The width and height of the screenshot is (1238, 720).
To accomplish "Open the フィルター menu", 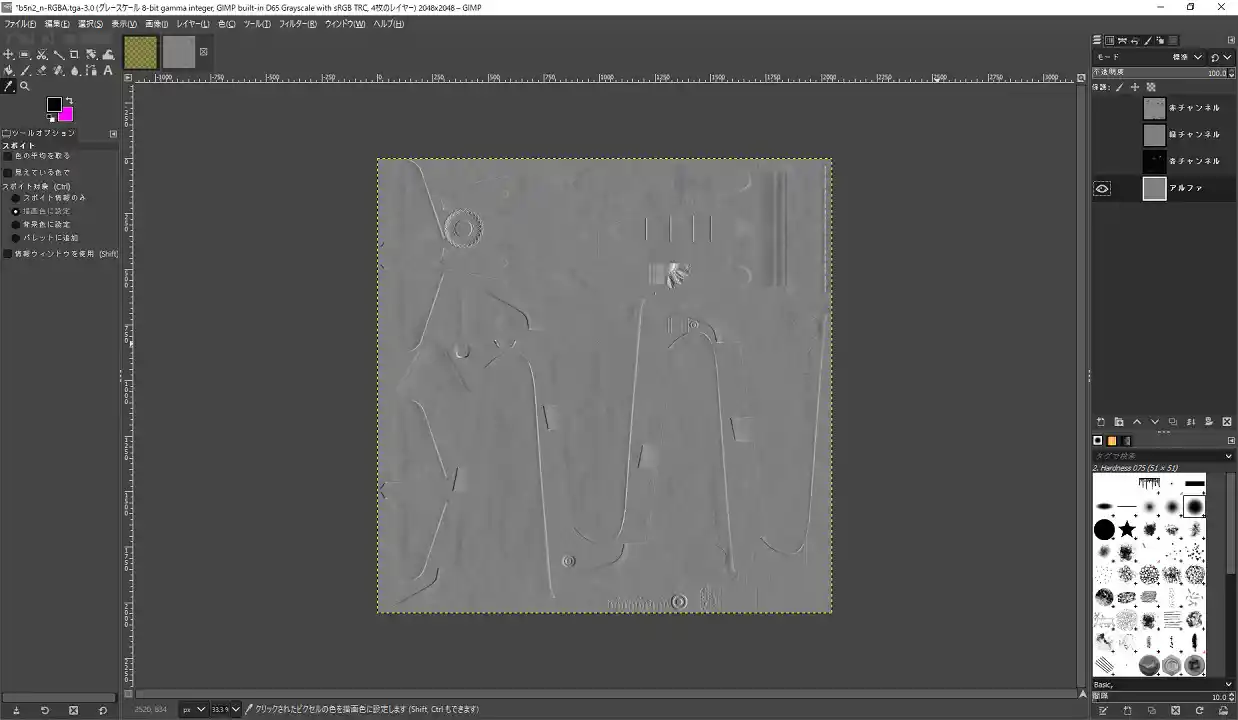I will pos(298,23).
